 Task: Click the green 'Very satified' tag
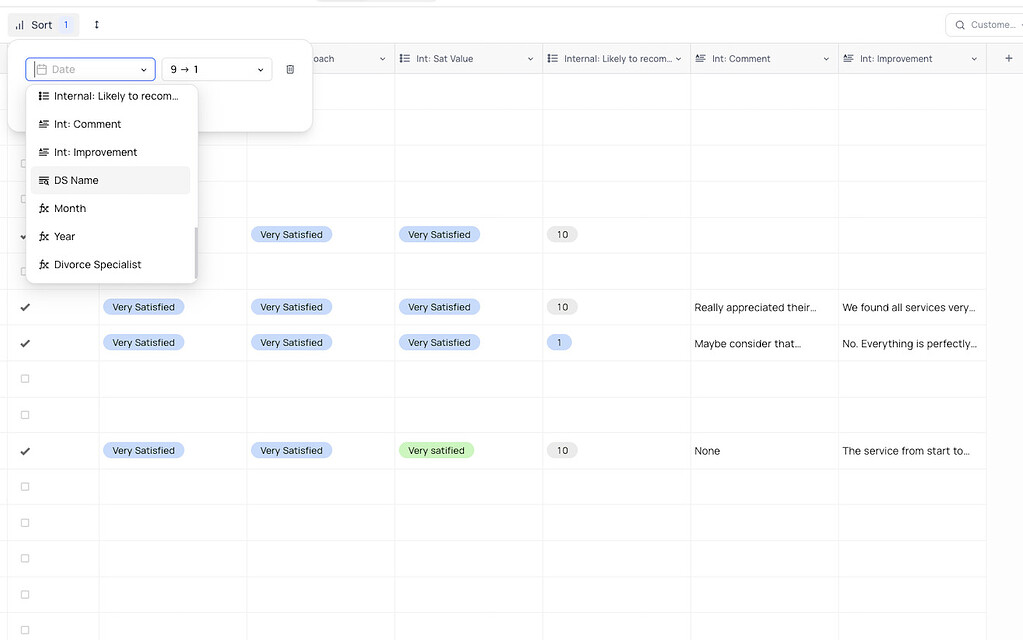(436, 451)
